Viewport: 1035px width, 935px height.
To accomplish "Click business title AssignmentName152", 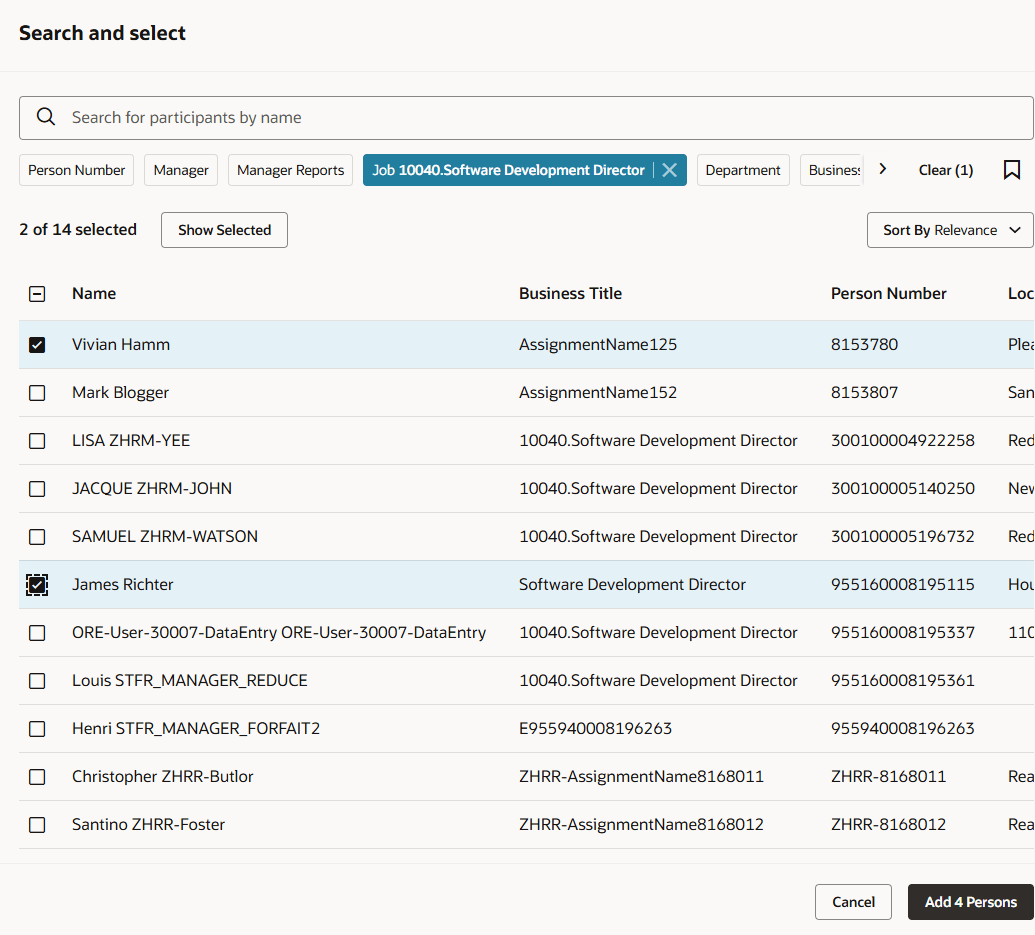I will [597, 393].
